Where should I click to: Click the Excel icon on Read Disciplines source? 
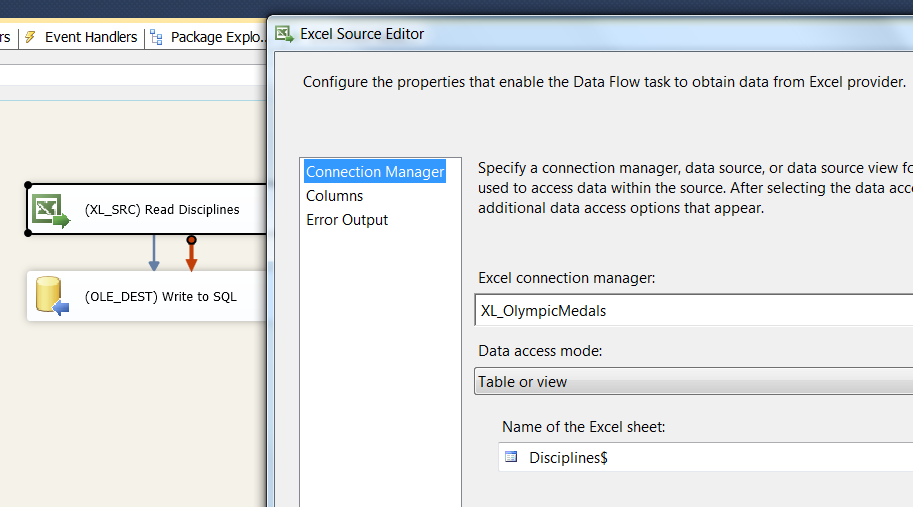click(51, 210)
